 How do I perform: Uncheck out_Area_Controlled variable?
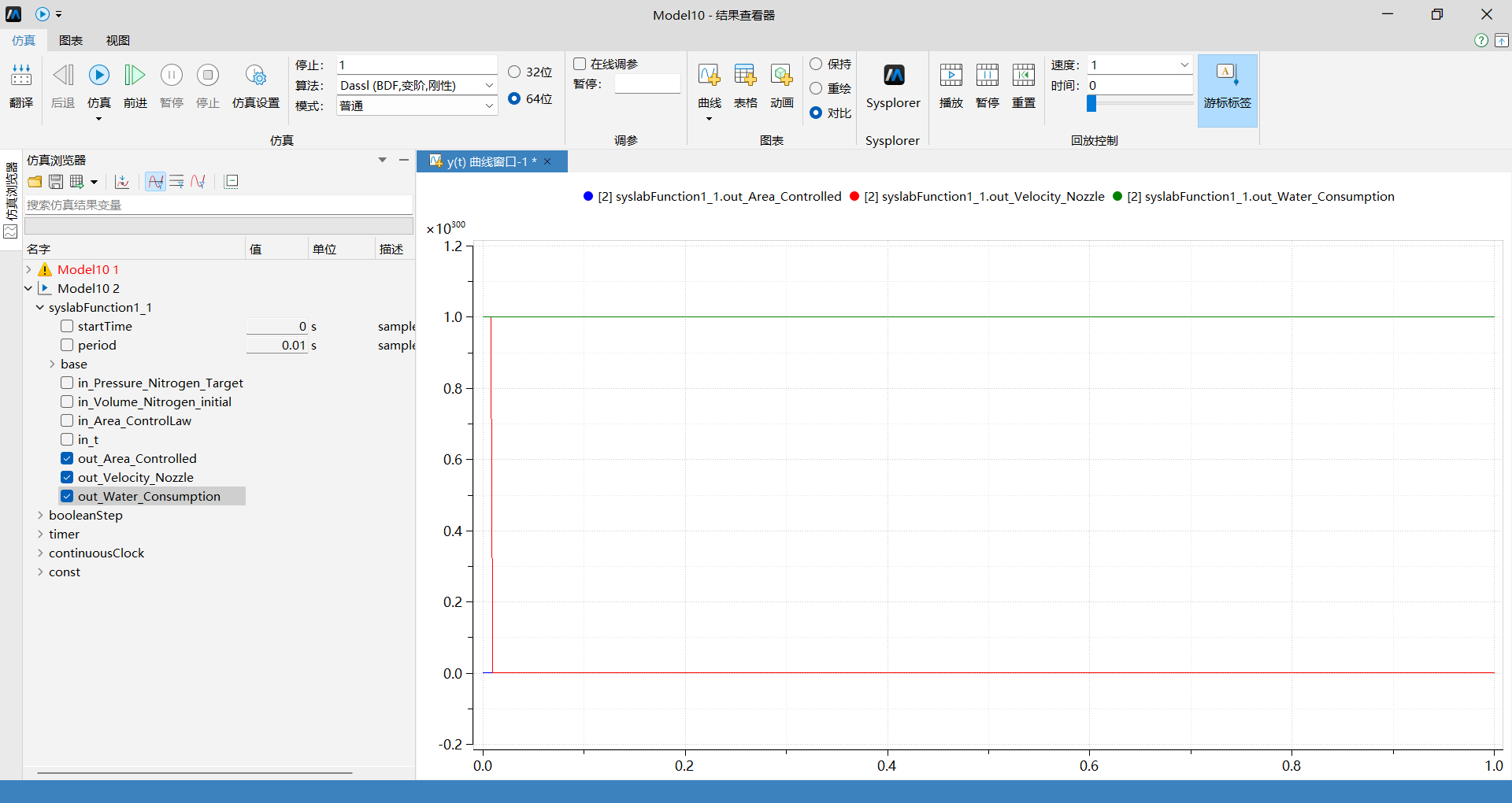point(67,458)
